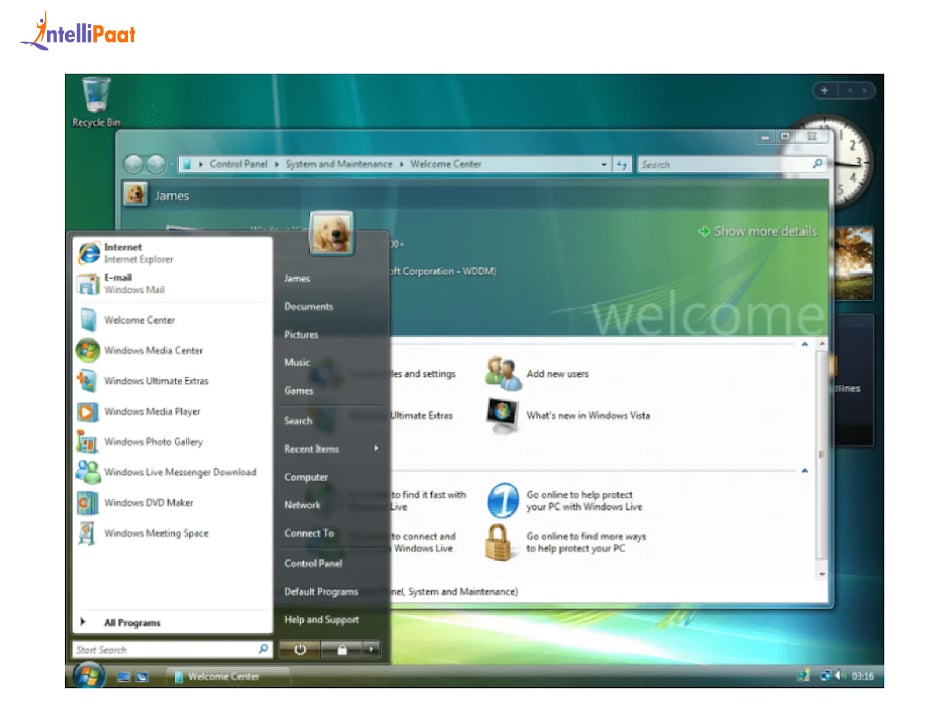
Task: Open James user folder from Start menu
Action: coord(297,278)
